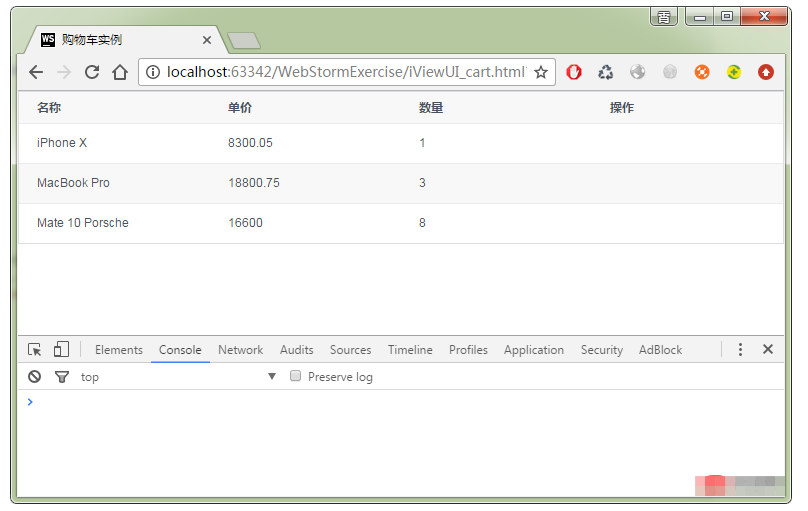
Task: Open the yellow-green plus extension icon
Action: (x=734, y=72)
